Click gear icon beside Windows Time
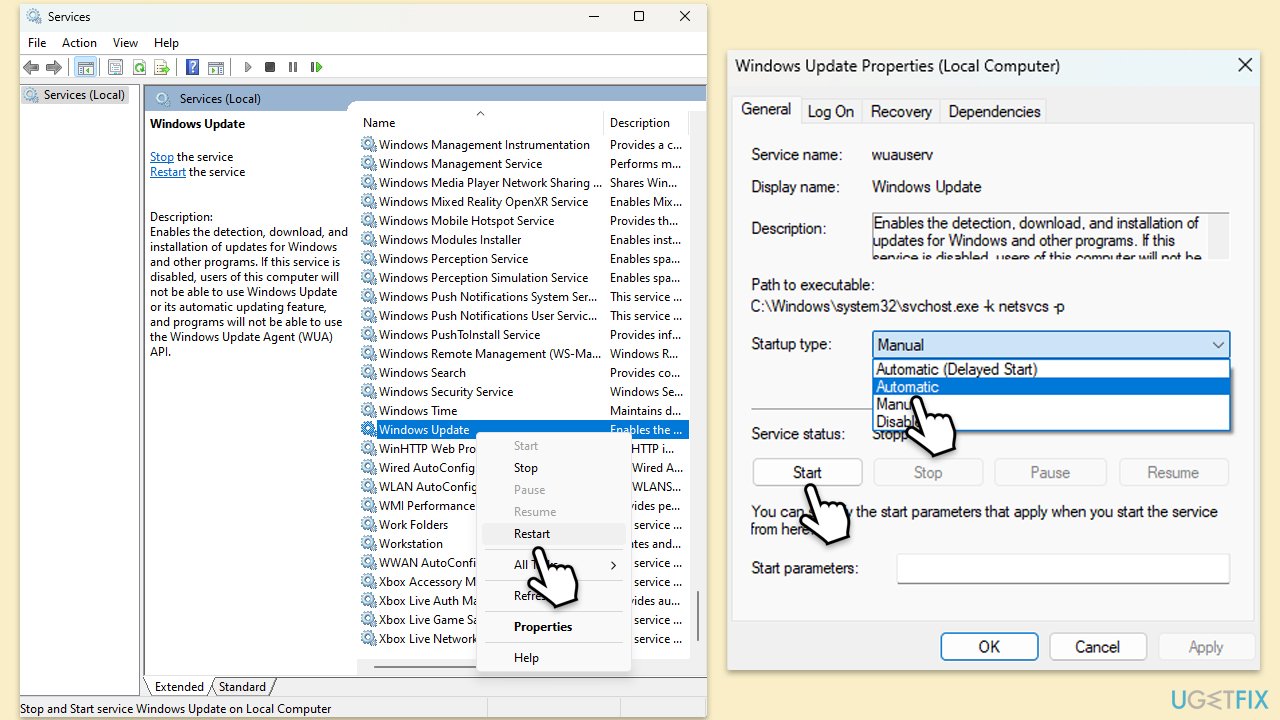Screen dimensions: 1280x720 pyautogui.click(x=369, y=410)
